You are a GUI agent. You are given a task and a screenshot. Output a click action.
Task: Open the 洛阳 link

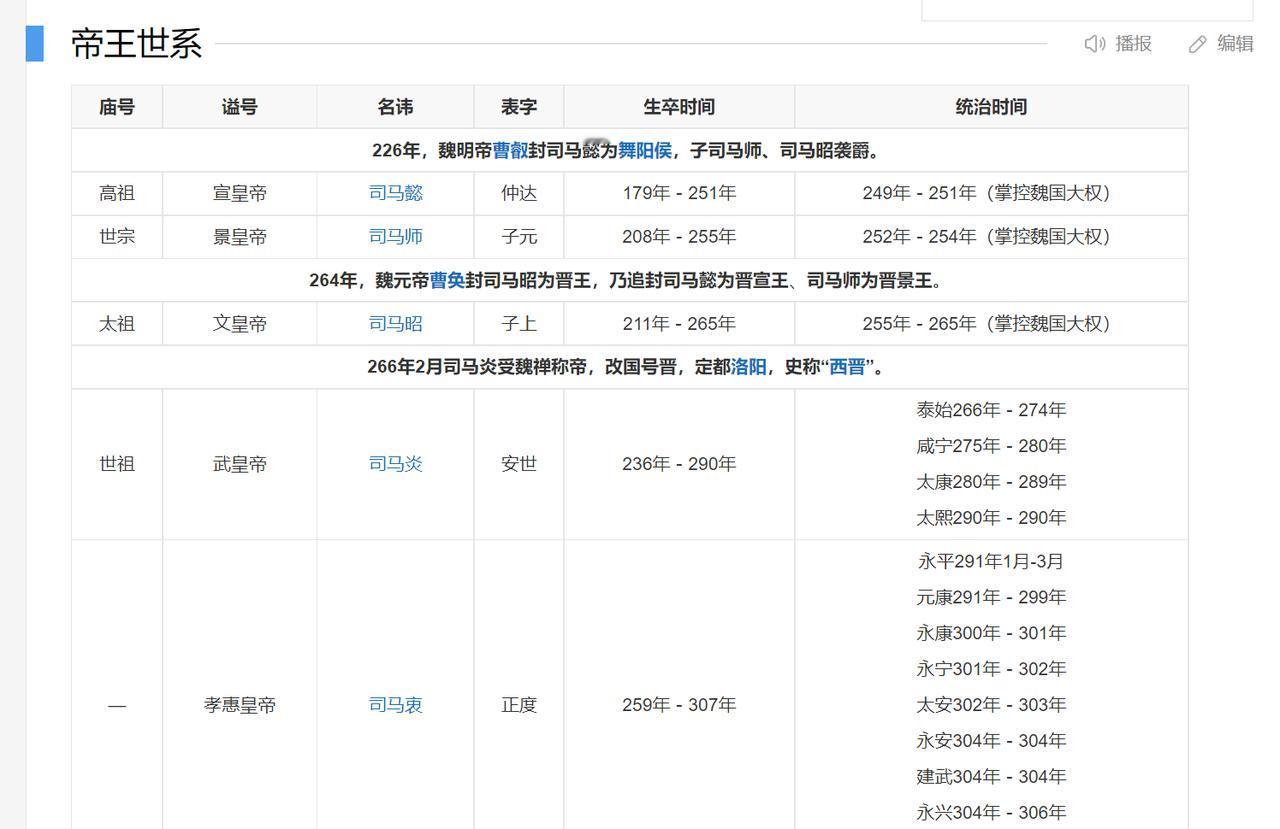[x=749, y=367]
